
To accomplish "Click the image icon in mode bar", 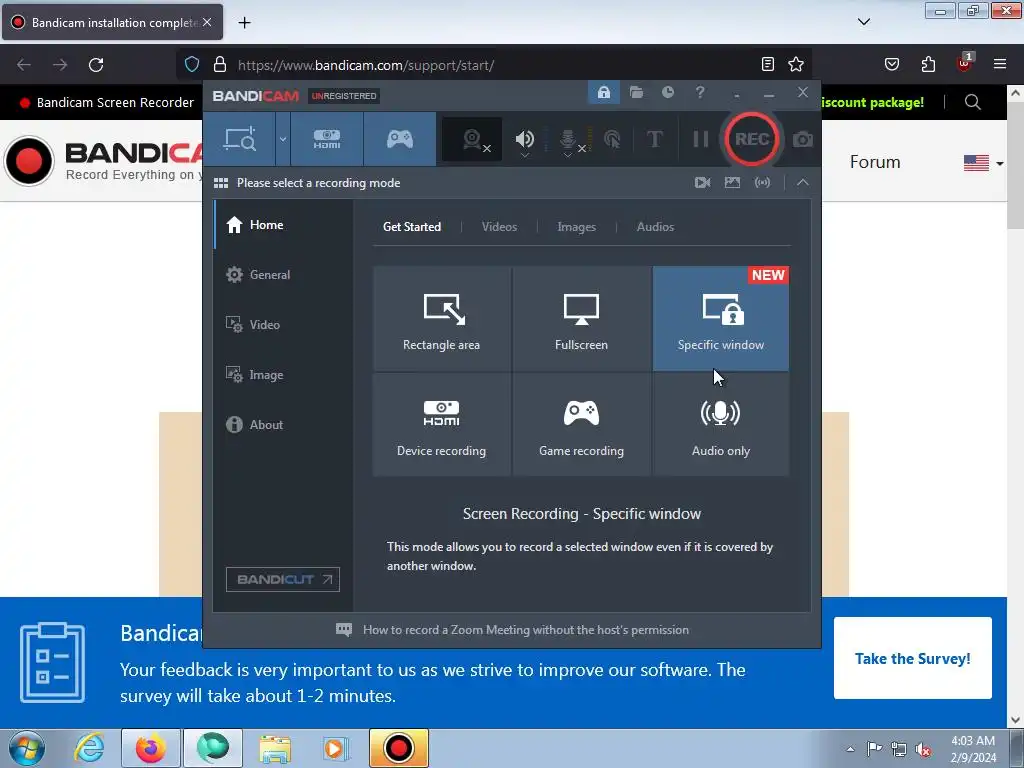I will point(732,182).
